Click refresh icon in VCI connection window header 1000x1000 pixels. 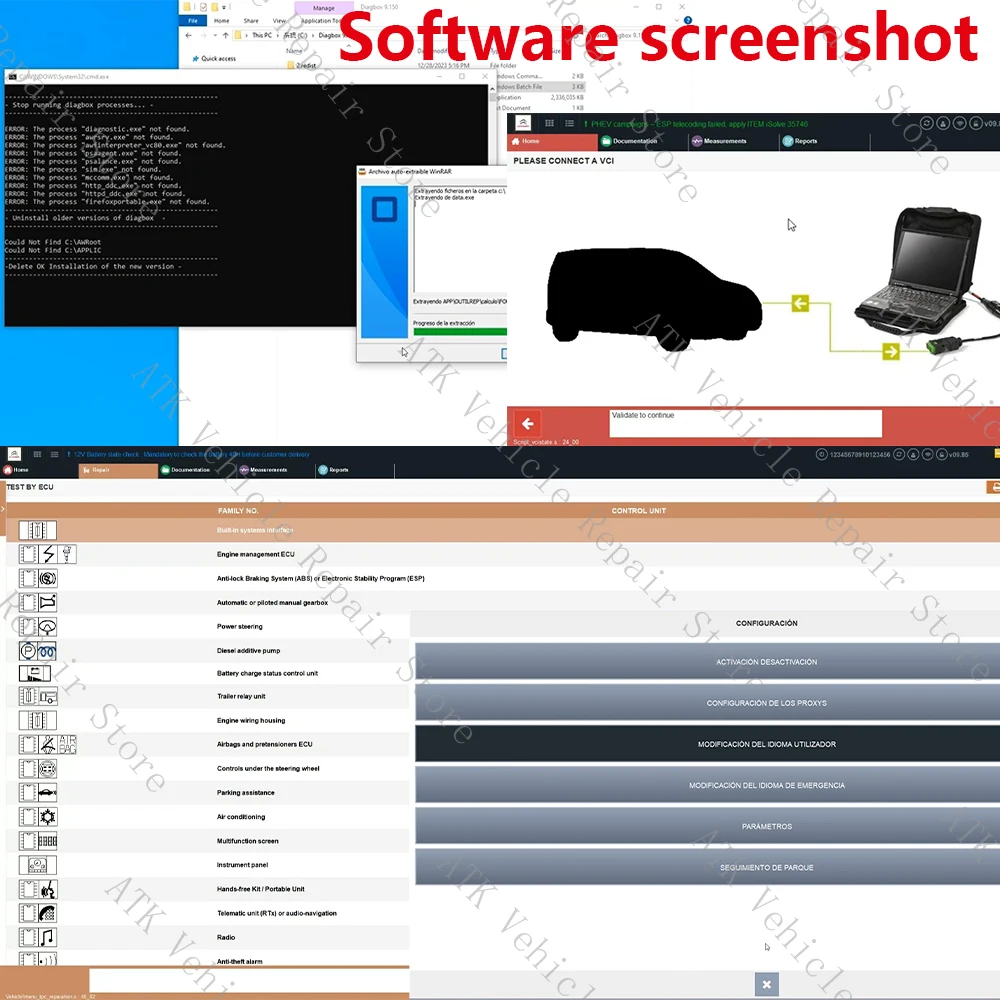point(927,123)
